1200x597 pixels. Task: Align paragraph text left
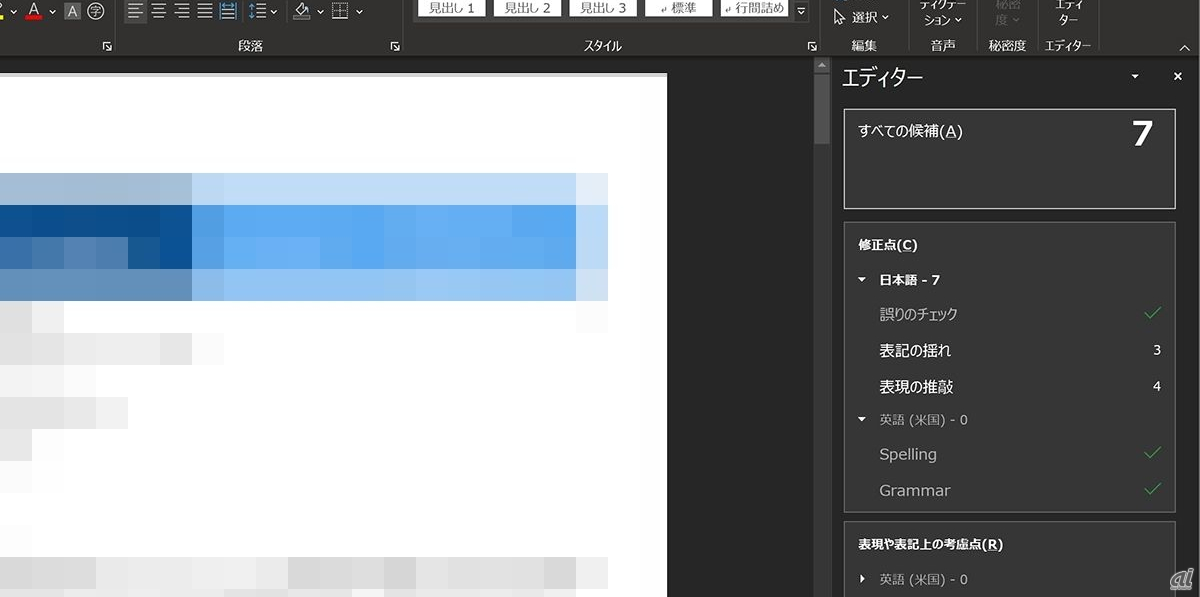click(x=136, y=11)
